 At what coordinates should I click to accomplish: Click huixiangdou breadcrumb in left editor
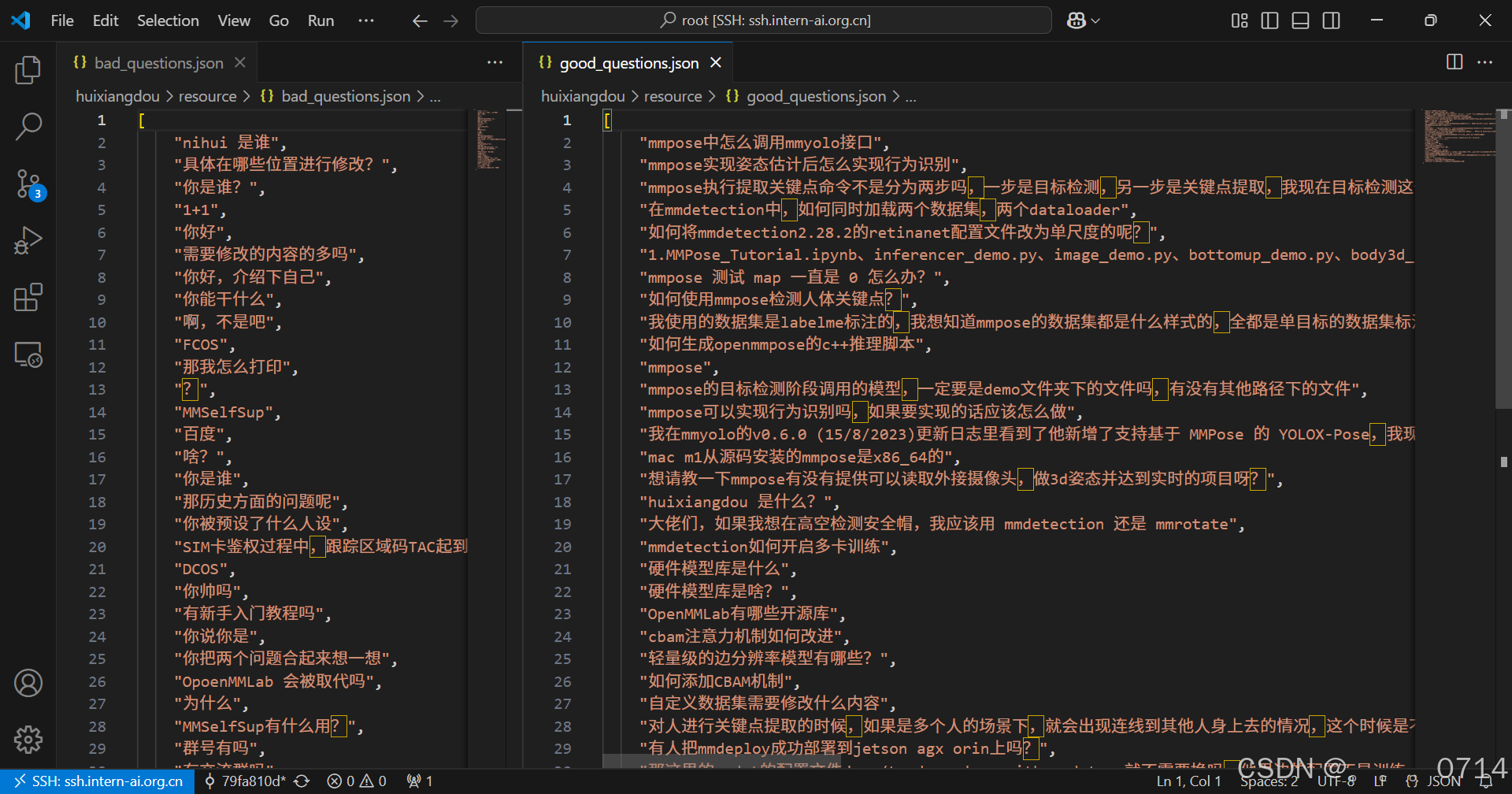117,96
